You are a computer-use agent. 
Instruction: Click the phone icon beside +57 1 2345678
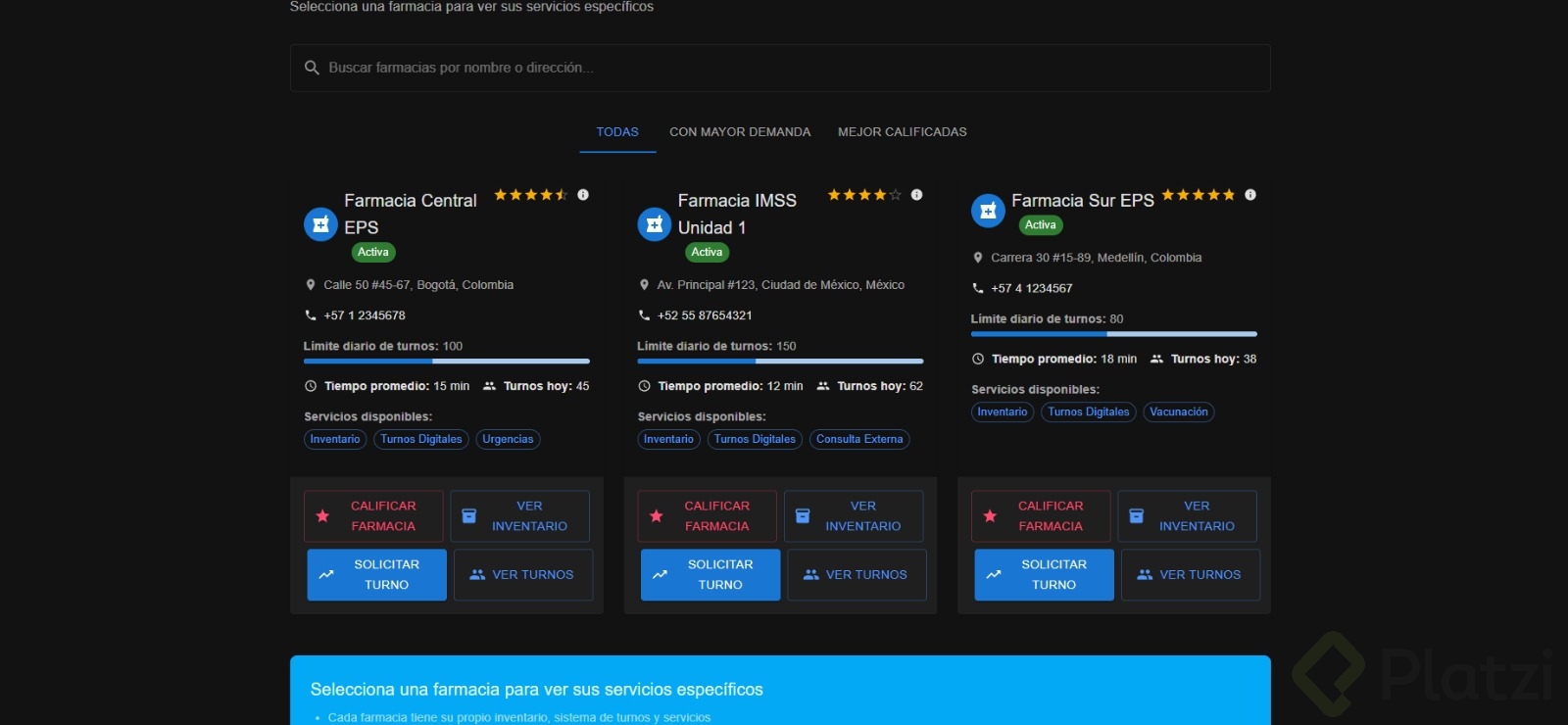[311, 315]
